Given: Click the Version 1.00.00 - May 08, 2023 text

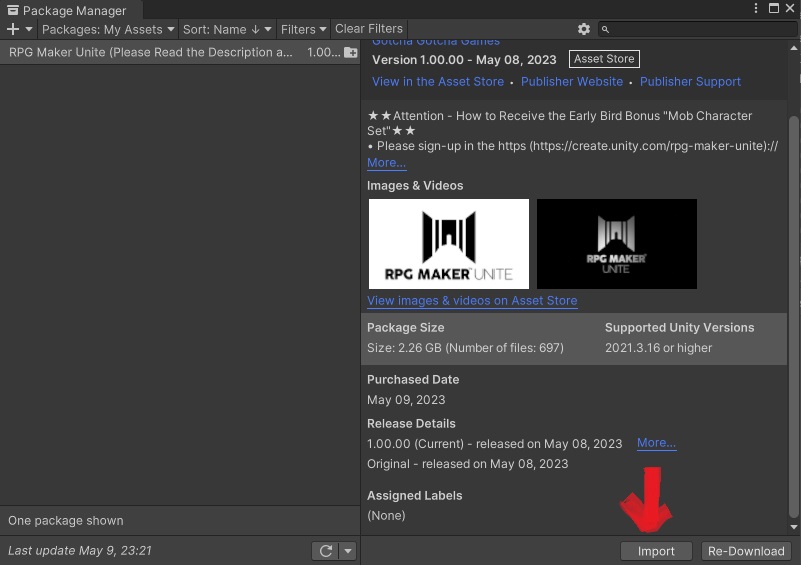Looking at the screenshot, I should coord(464,60).
